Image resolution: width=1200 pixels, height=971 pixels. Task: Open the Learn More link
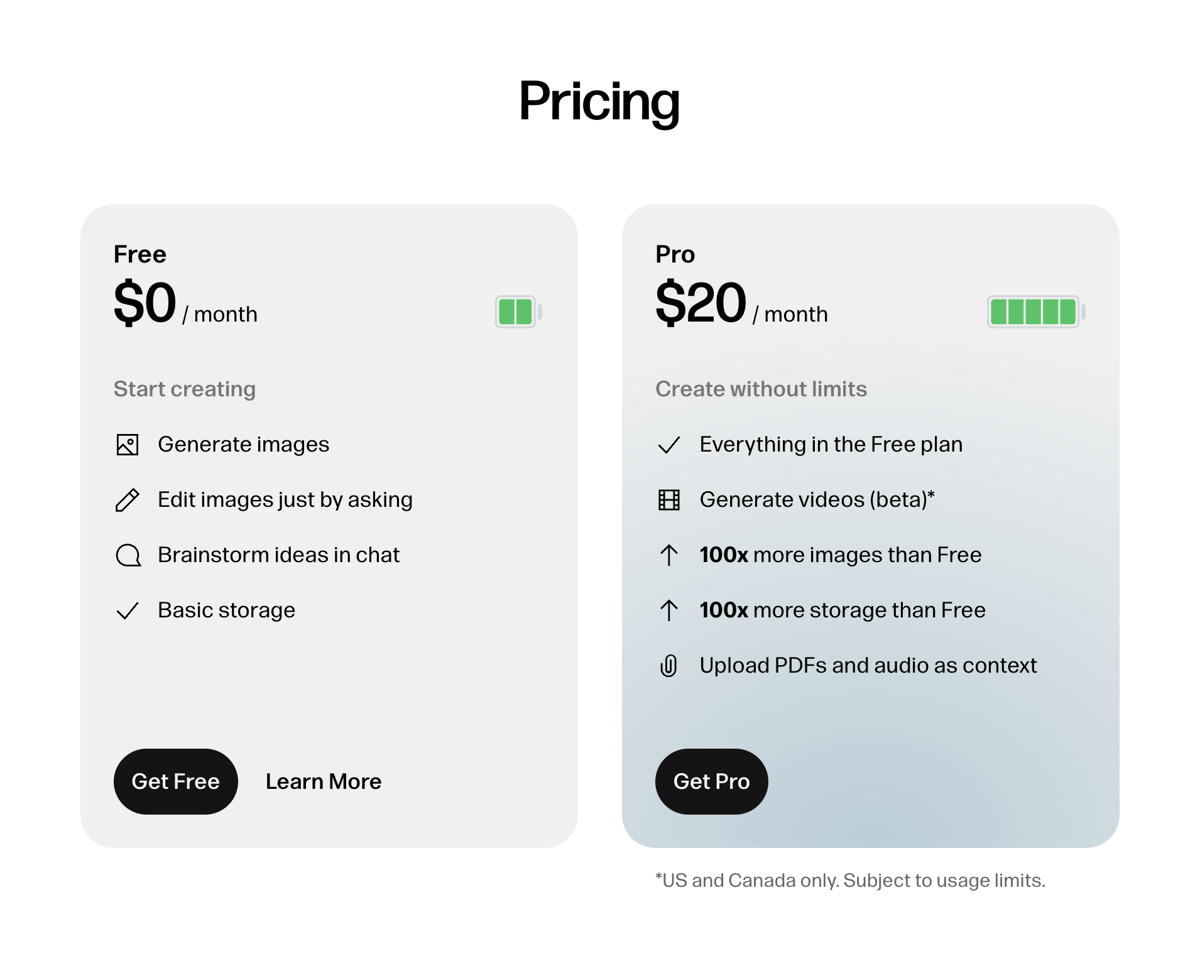(323, 781)
